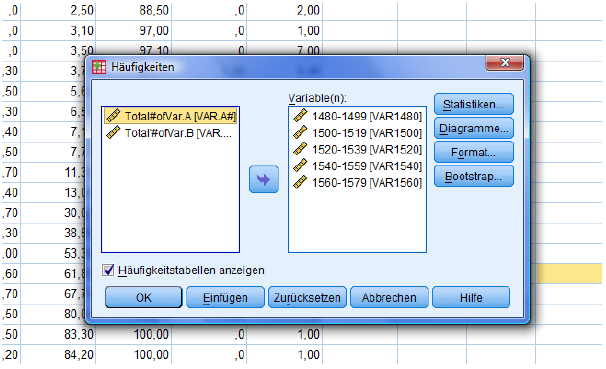
Task: Open the Statistiken options
Action: point(473,104)
